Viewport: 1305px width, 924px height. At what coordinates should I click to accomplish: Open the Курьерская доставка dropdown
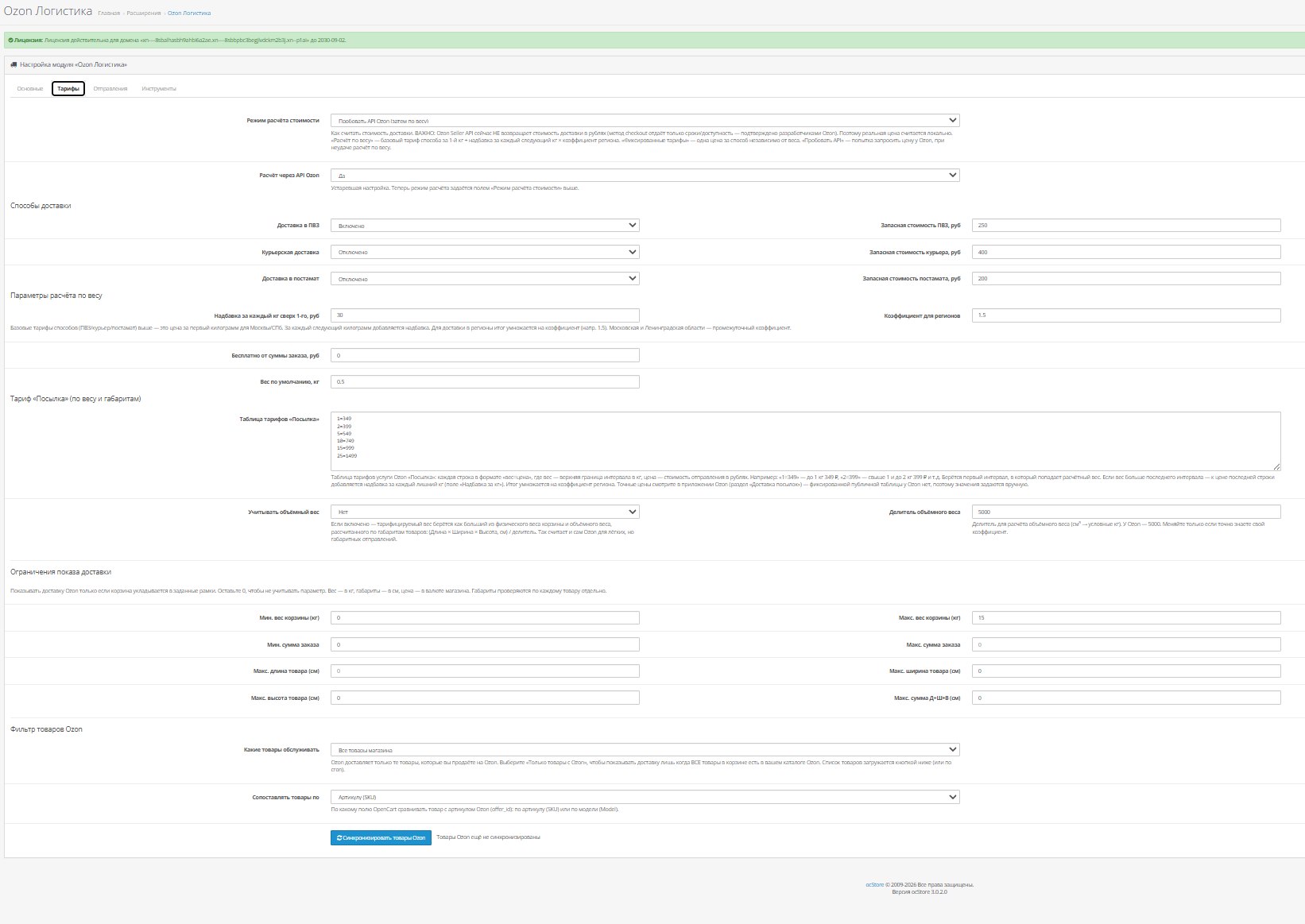(x=485, y=252)
